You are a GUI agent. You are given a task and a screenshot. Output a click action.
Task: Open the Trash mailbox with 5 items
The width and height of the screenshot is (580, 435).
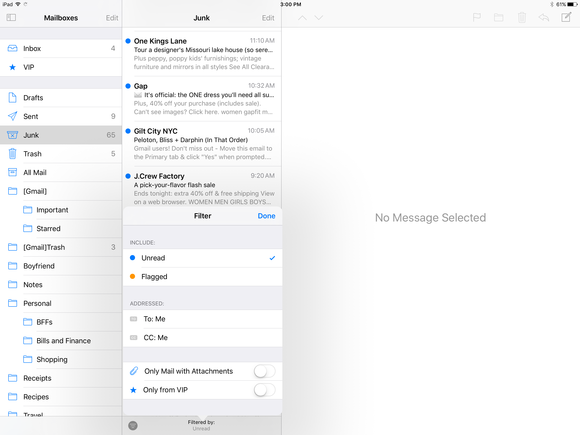[61, 154]
